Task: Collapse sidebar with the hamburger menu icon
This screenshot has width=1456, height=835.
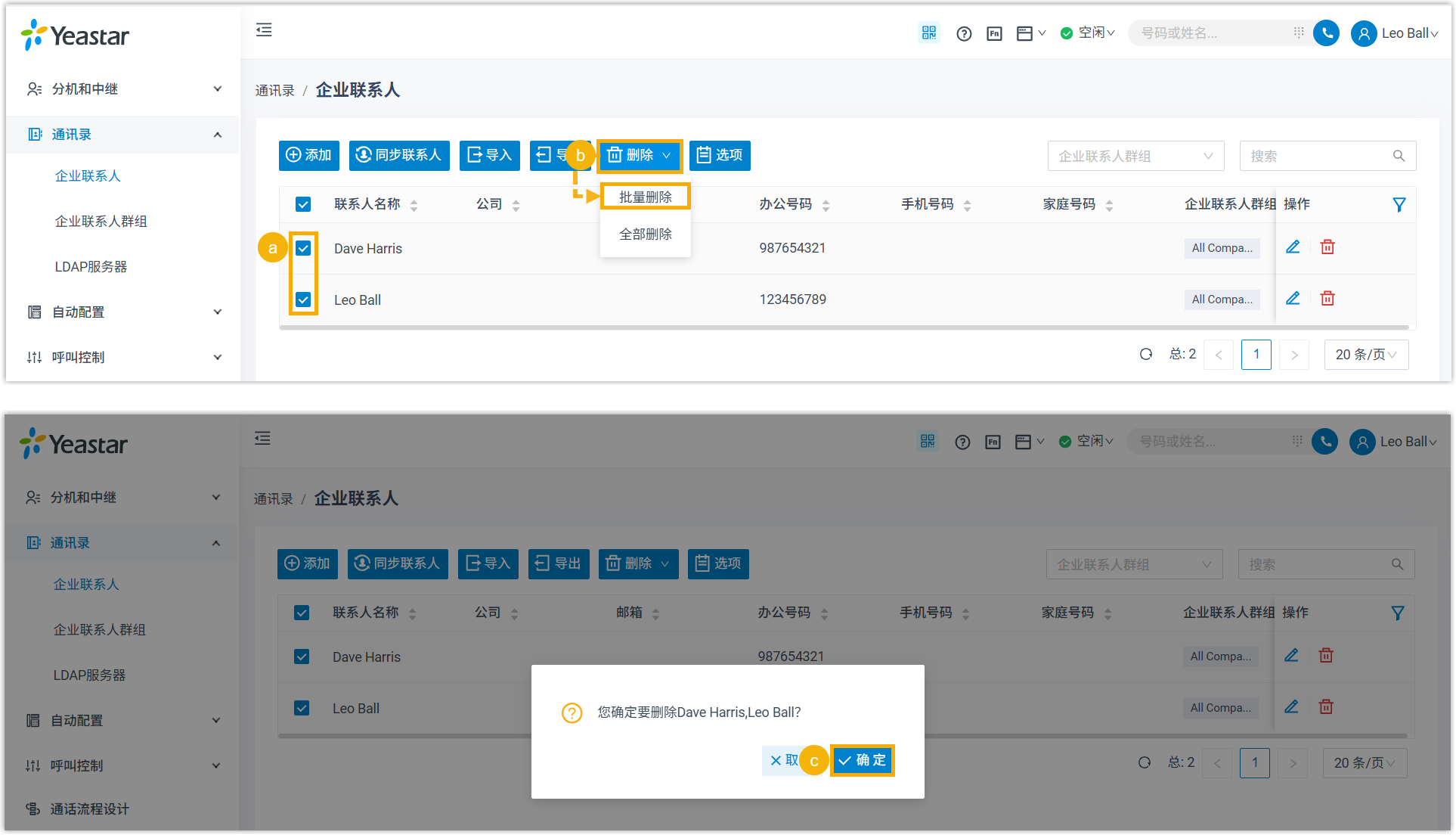Action: [264, 30]
